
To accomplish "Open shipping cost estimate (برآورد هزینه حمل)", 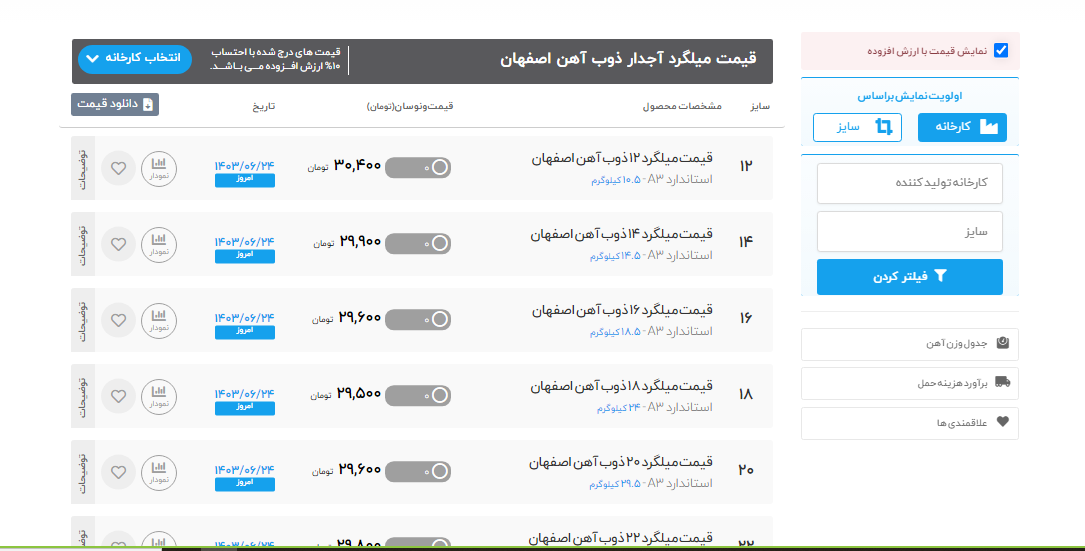I will pyautogui.click(x=909, y=383).
